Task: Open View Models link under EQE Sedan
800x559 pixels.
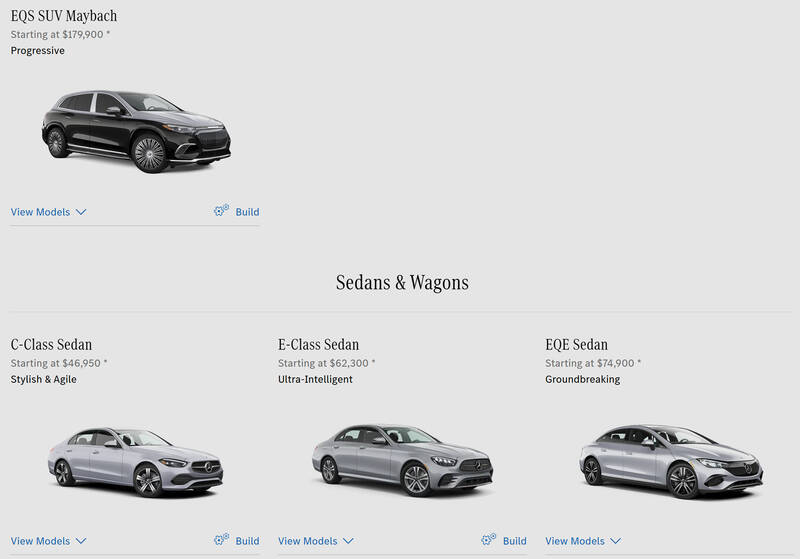Action: (x=575, y=541)
